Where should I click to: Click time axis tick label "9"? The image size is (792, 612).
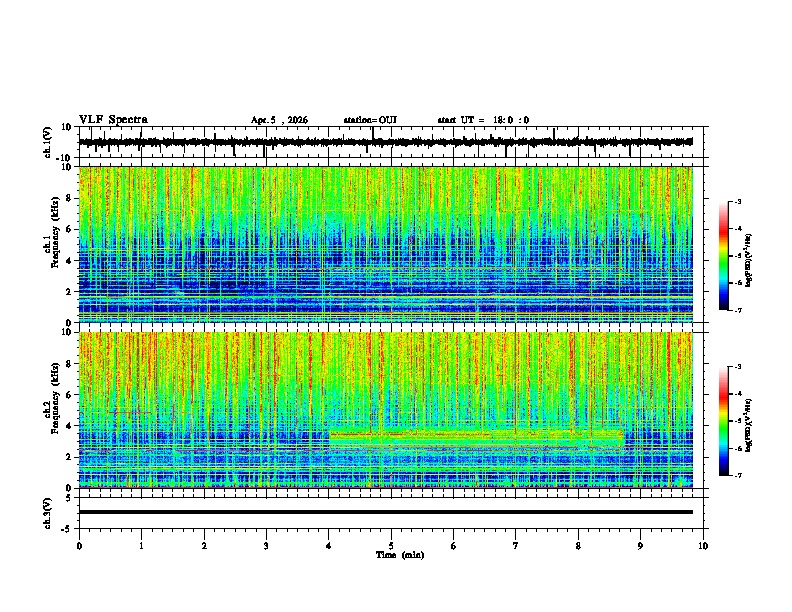click(640, 546)
